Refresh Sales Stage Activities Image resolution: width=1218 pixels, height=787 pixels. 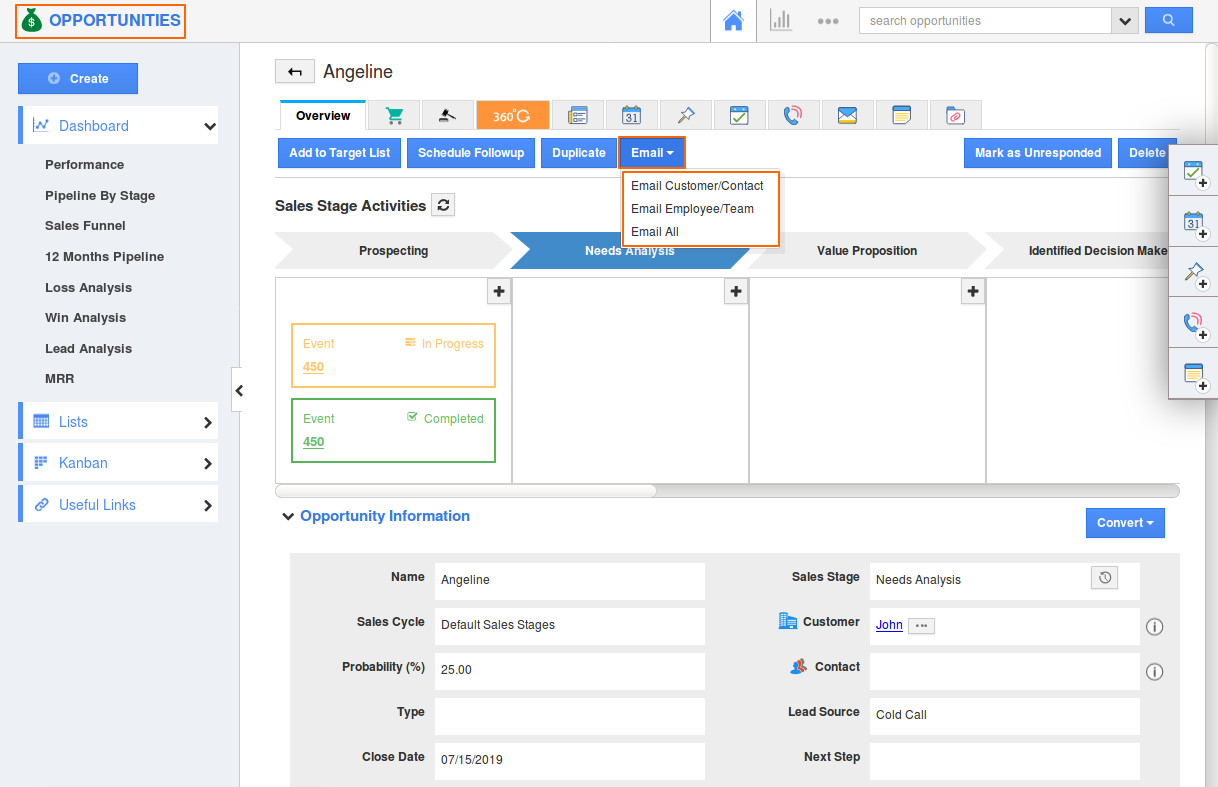point(443,205)
